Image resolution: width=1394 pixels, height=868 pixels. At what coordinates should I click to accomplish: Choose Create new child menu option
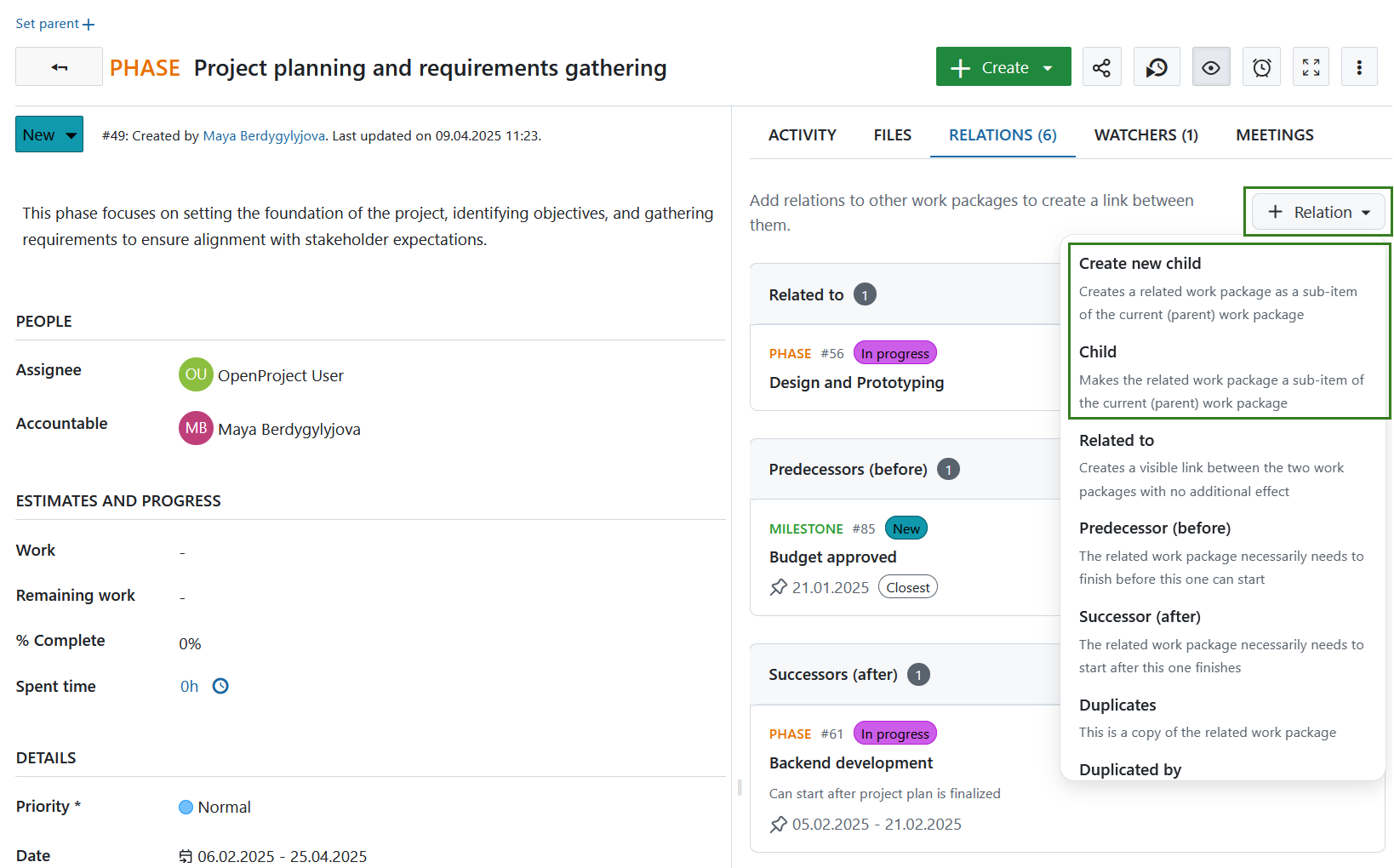point(1223,288)
